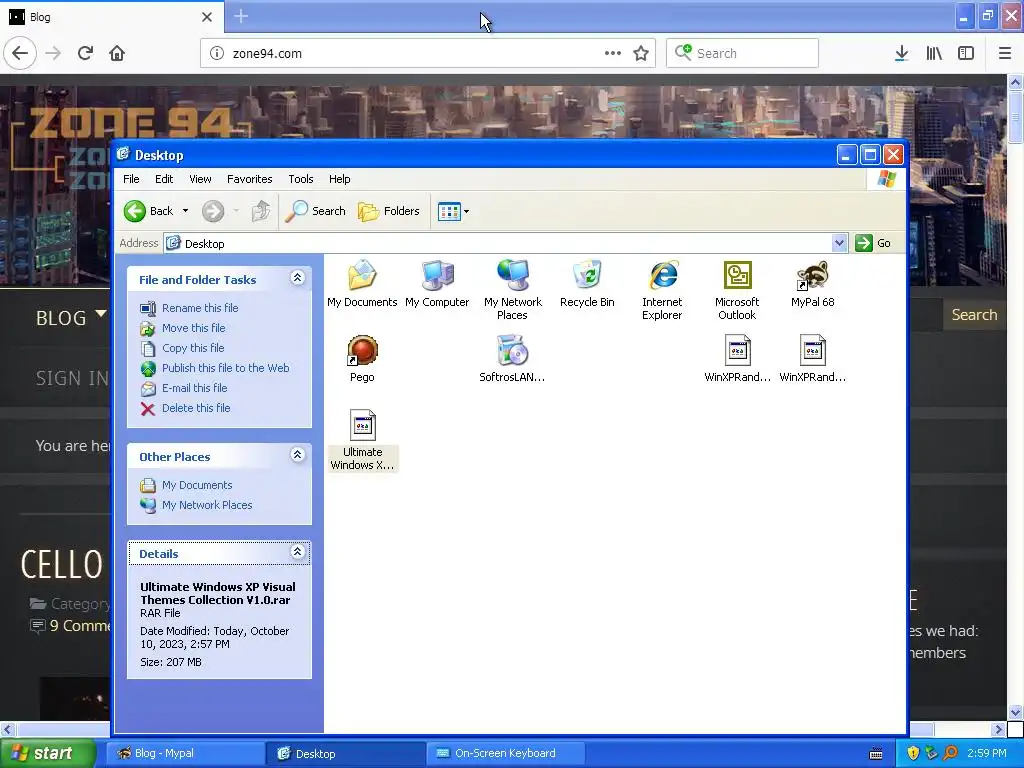Open the File menu
The width and height of the screenshot is (1024, 768).
coord(131,179)
